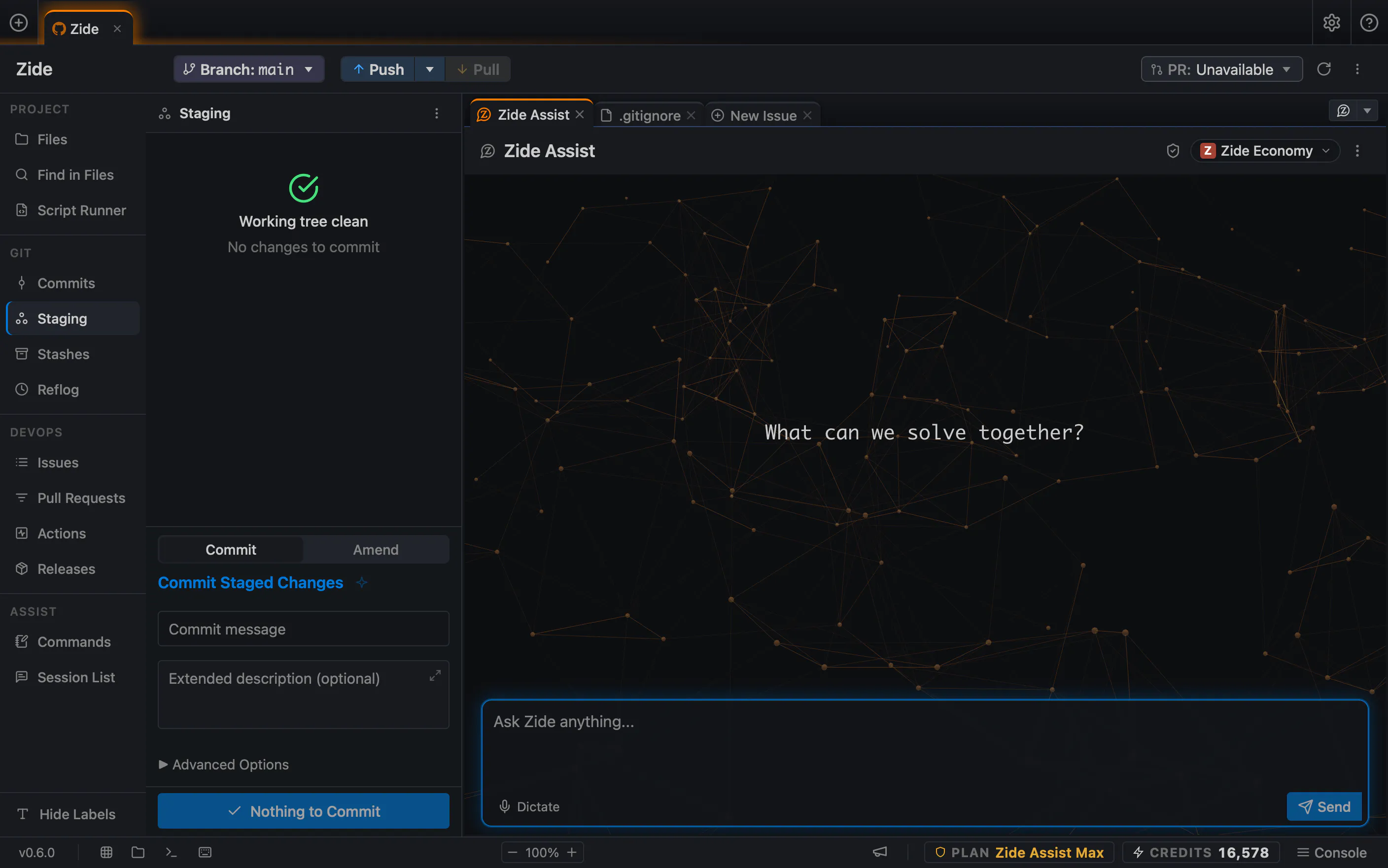Screen dimensions: 1388x868
Task: Click the Credits 16,578 indicator
Action: click(x=1201, y=852)
